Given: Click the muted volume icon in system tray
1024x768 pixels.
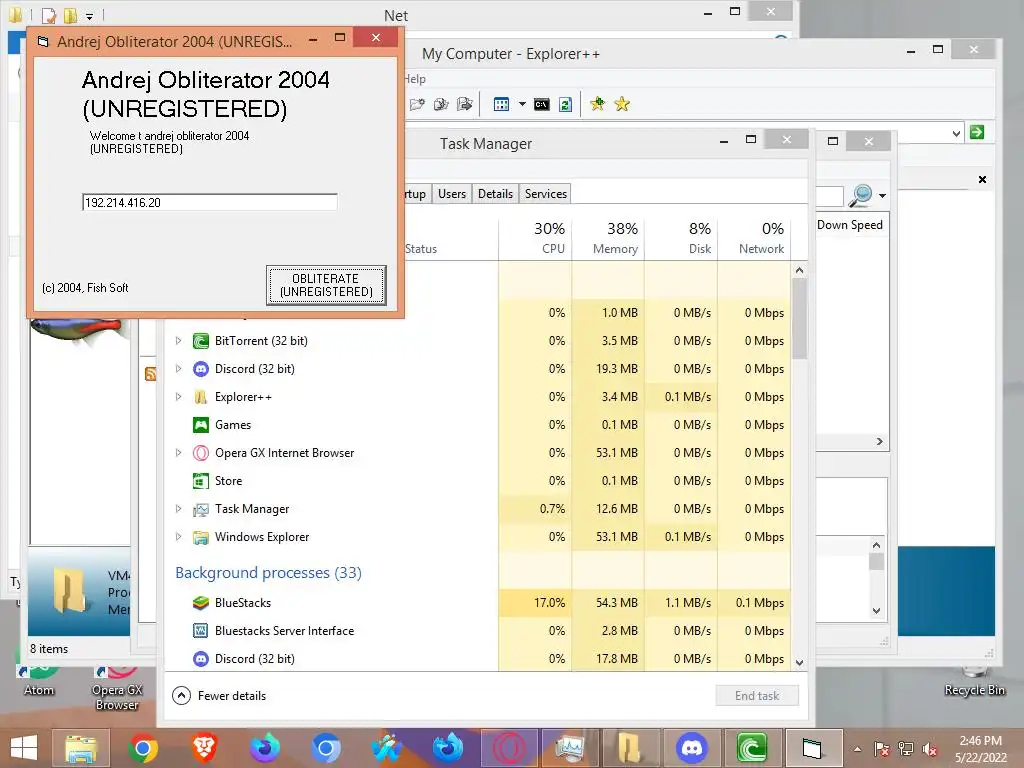Looking at the screenshot, I should (x=930, y=749).
